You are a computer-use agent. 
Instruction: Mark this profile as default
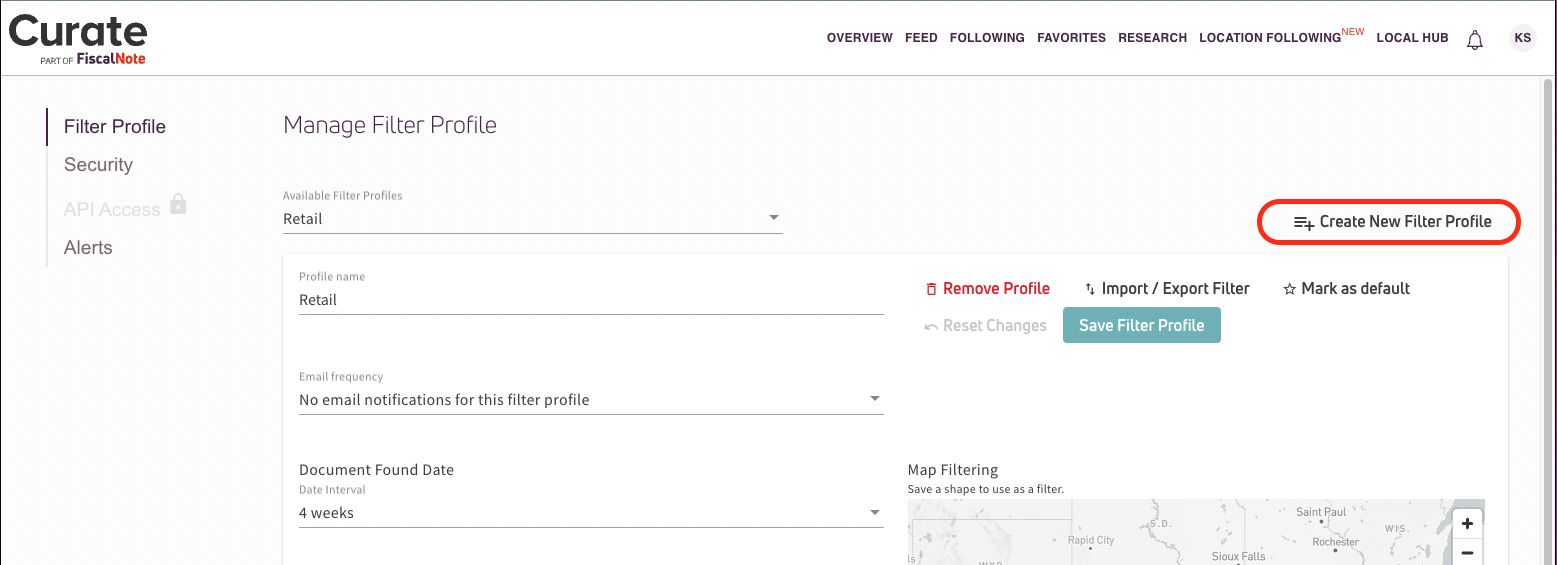pyautogui.click(x=1346, y=288)
